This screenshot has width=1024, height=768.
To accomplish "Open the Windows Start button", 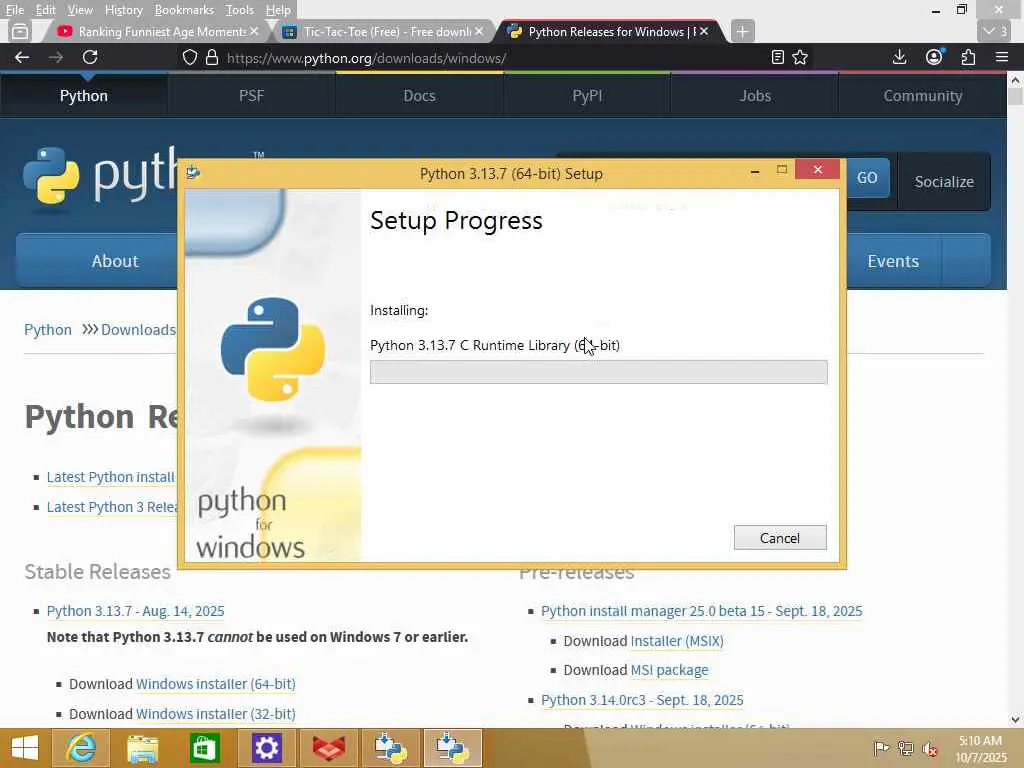I will tap(25, 748).
